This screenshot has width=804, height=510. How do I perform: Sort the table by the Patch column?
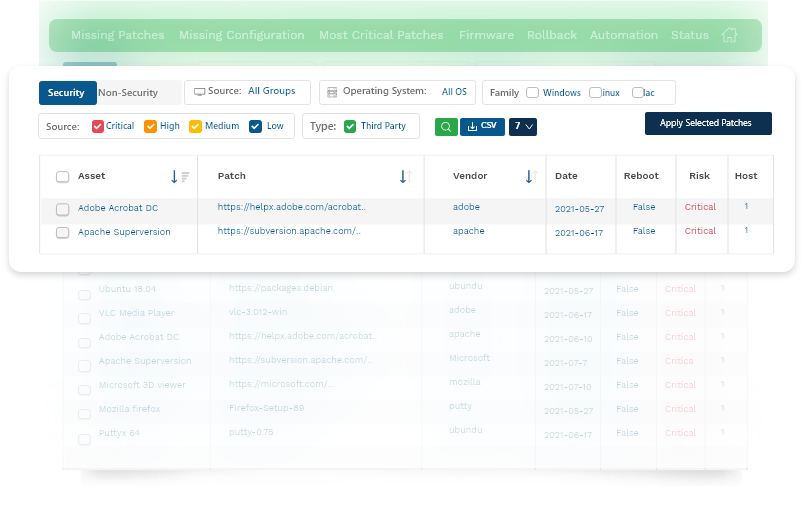coord(406,177)
